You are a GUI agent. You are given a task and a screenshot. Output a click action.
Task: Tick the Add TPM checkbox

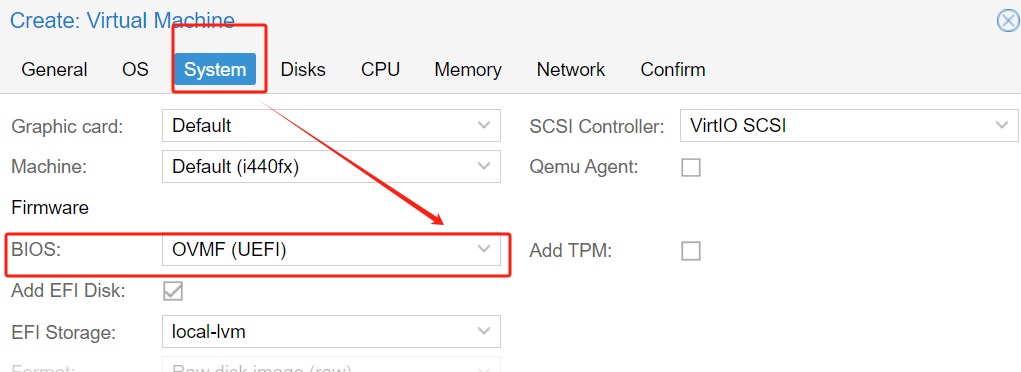tap(691, 251)
